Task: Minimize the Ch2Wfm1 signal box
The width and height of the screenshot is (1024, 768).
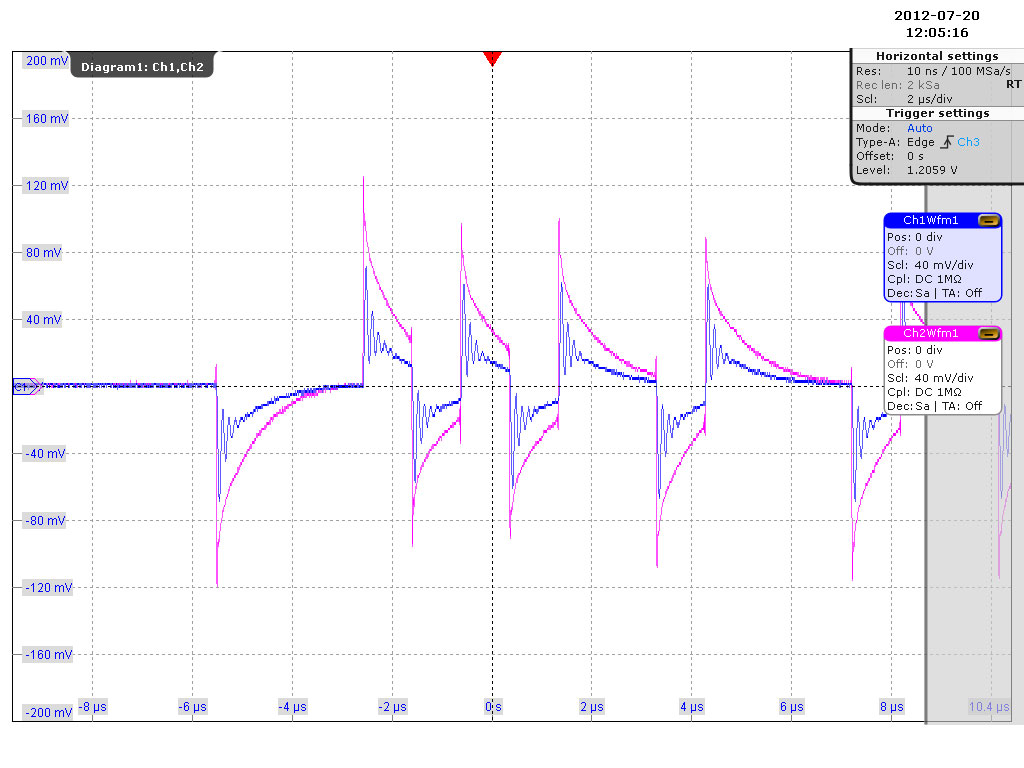Action: pos(988,333)
